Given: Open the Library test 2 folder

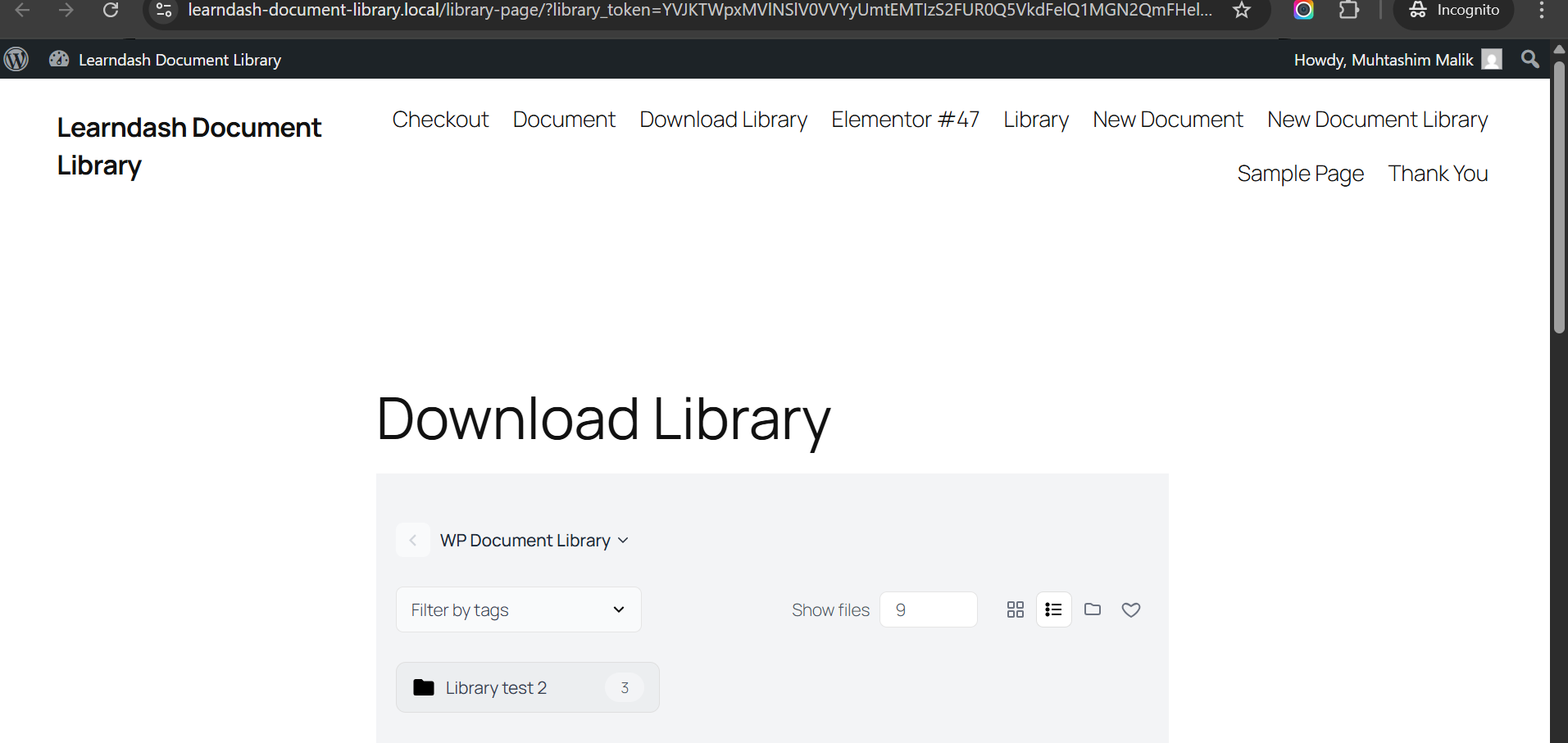Looking at the screenshot, I should click(527, 687).
